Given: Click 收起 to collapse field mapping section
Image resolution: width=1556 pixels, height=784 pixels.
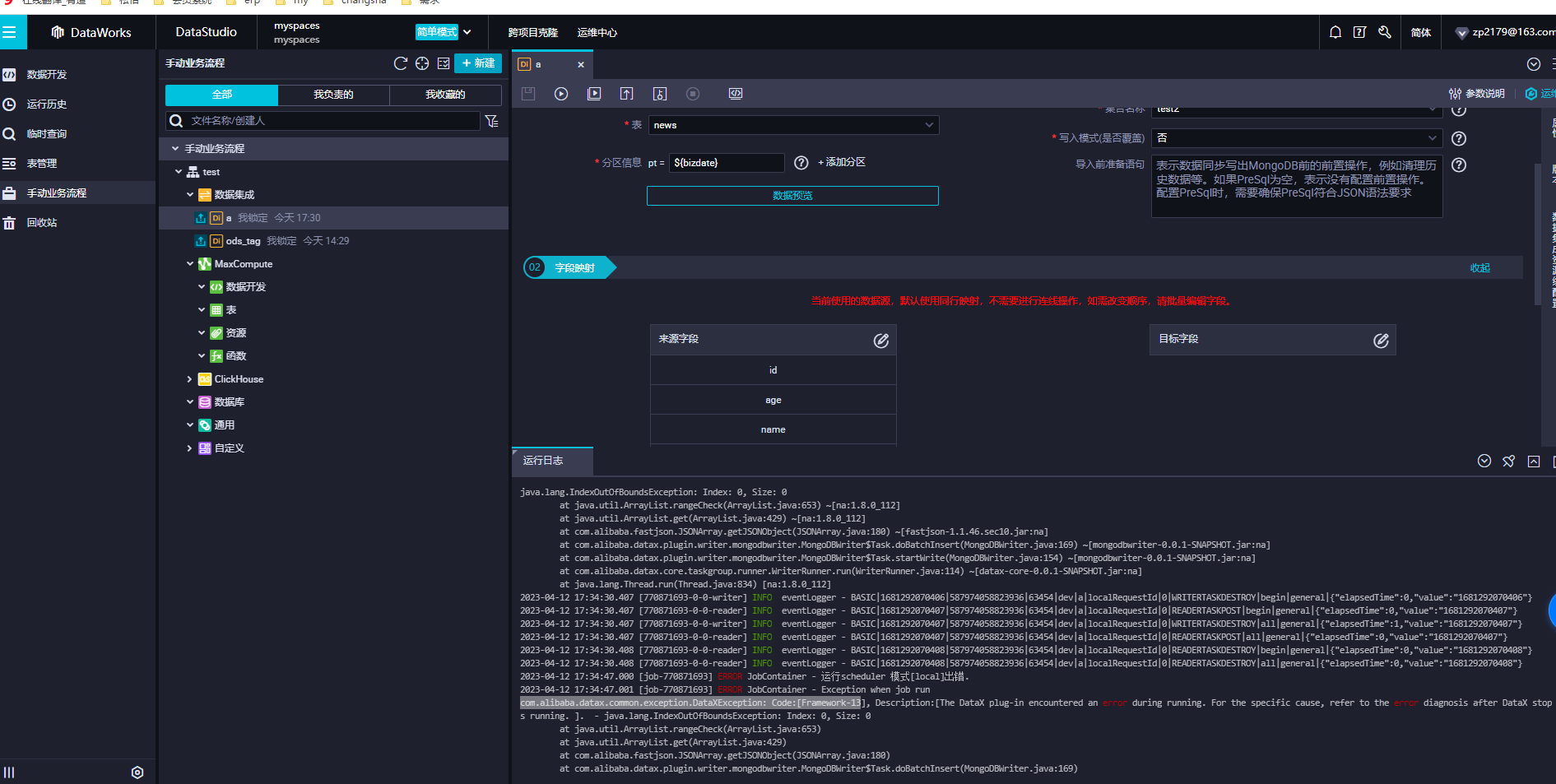Looking at the screenshot, I should (1480, 268).
